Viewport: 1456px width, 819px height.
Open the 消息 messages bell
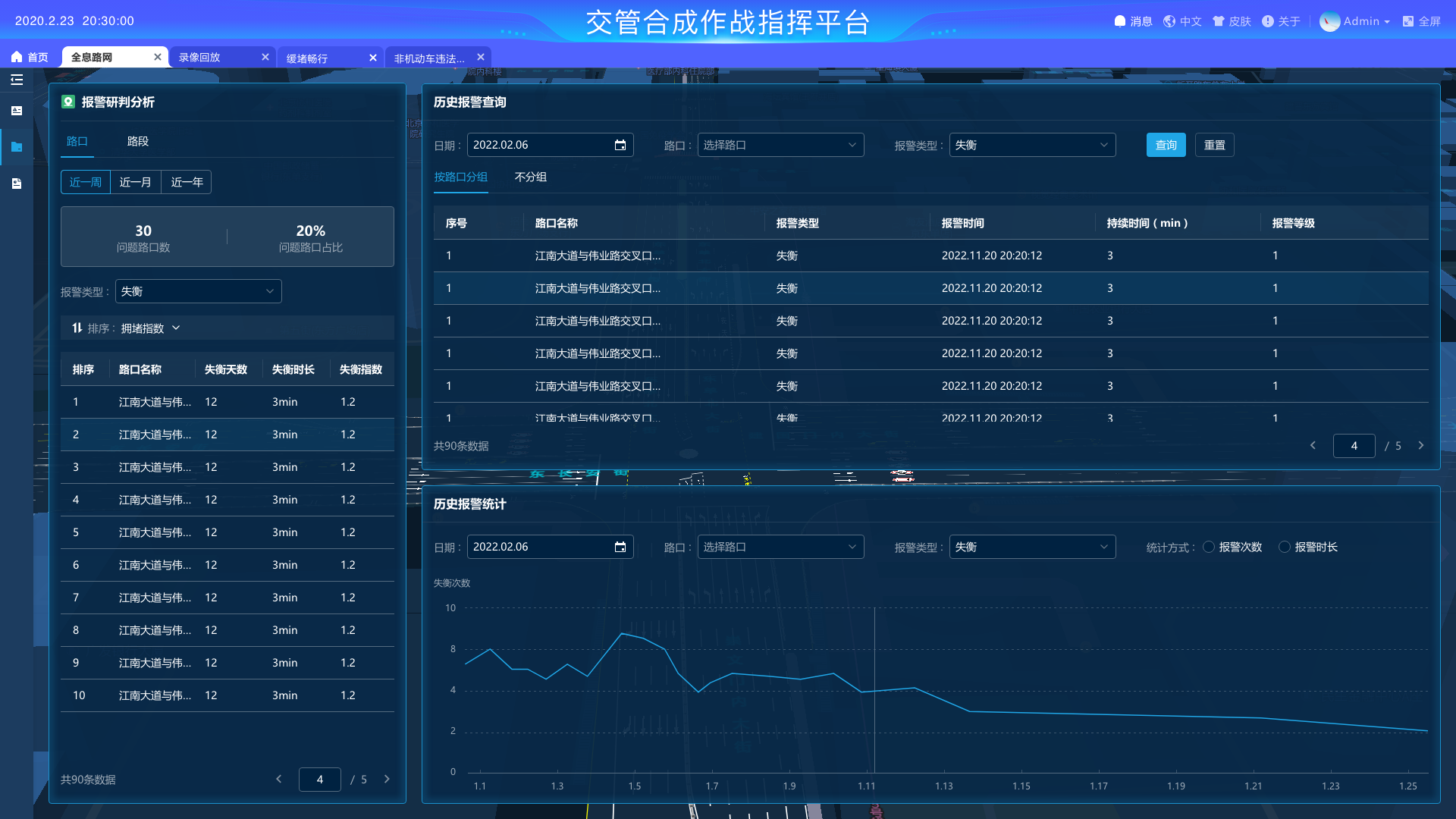point(1120,21)
